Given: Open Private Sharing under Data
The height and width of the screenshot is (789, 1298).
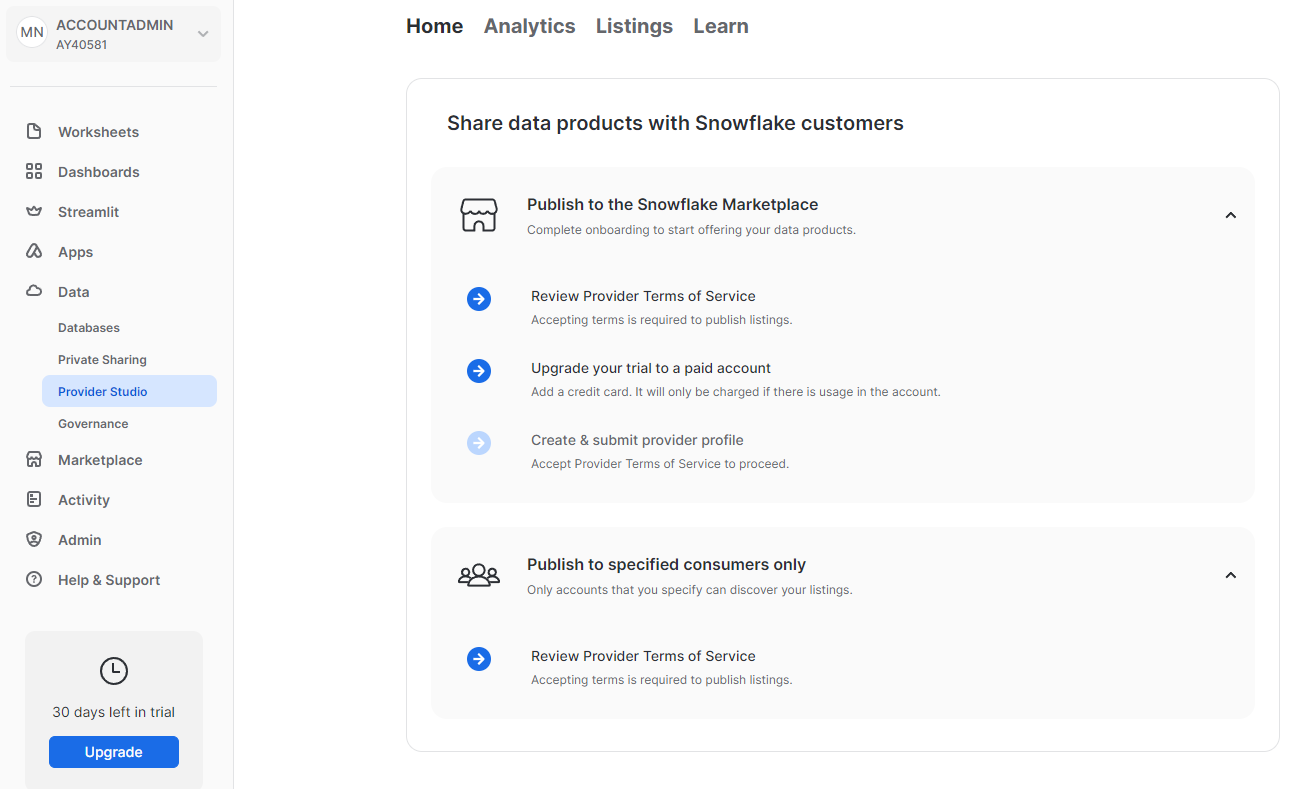Looking at the screenshot, I should 102,360.
